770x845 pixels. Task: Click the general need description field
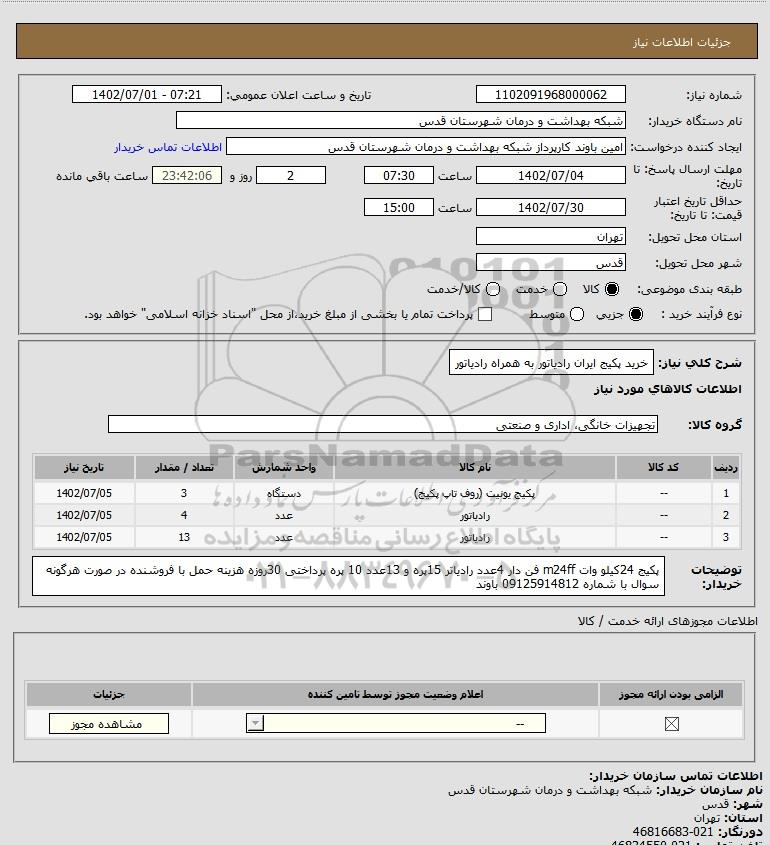(x=551, y=363)
